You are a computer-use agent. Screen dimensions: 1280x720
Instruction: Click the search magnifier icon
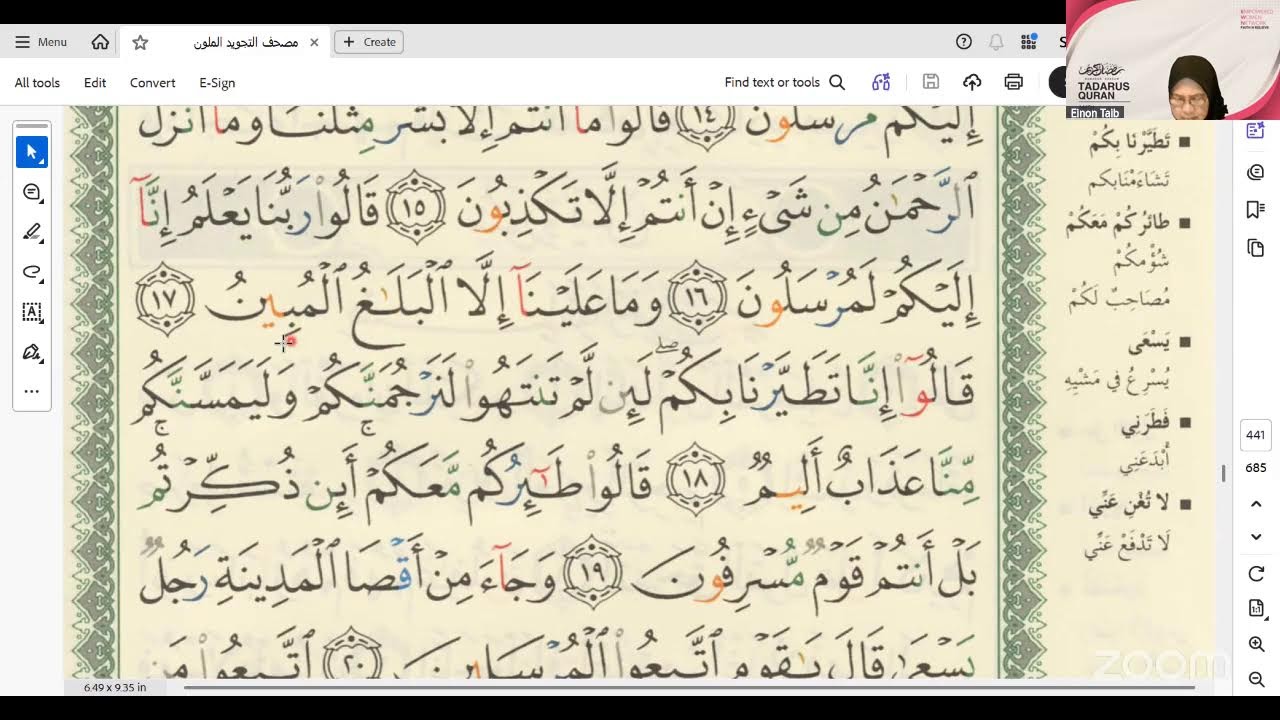tap(837, 83)
